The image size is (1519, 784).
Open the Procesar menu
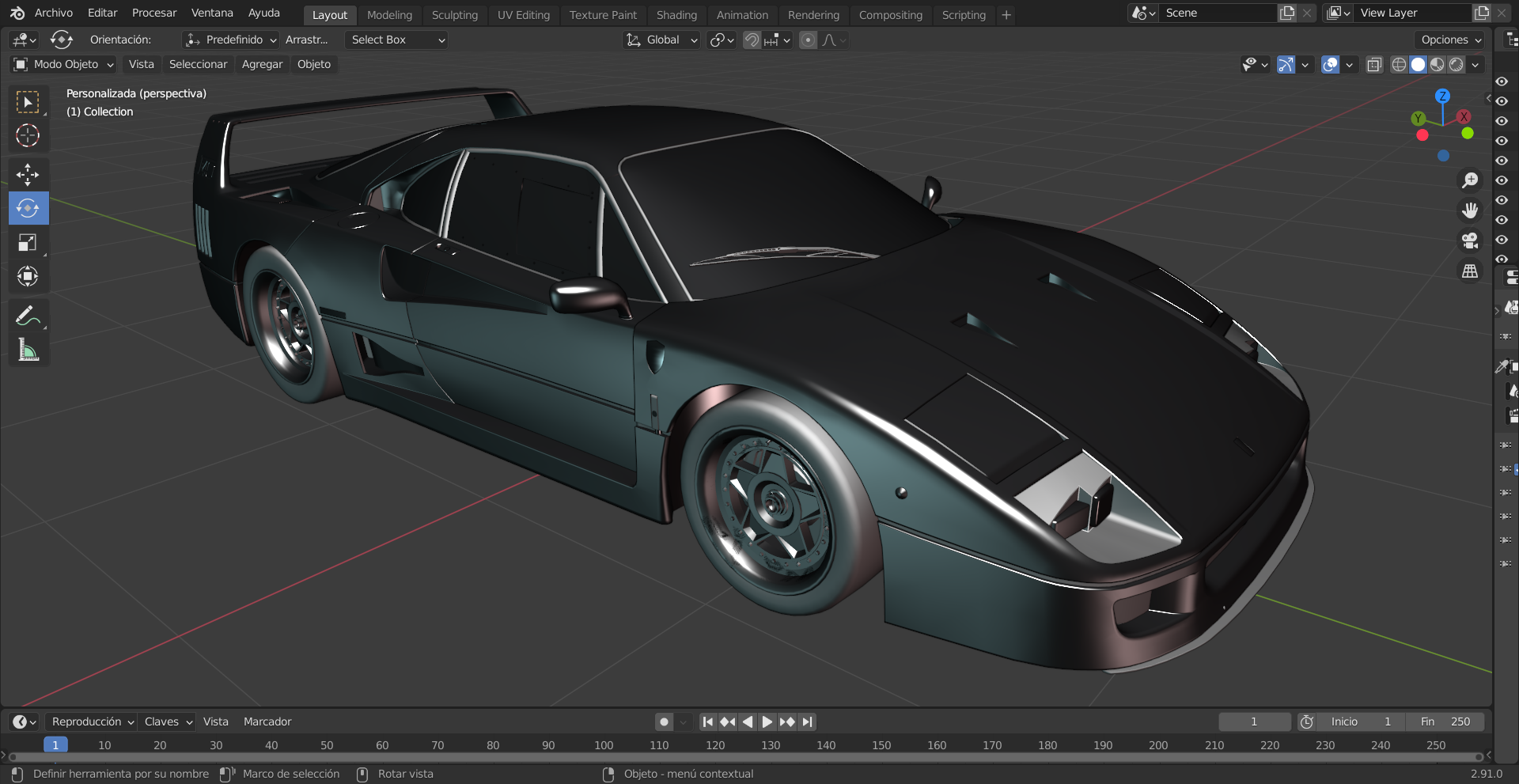(154, 13)
